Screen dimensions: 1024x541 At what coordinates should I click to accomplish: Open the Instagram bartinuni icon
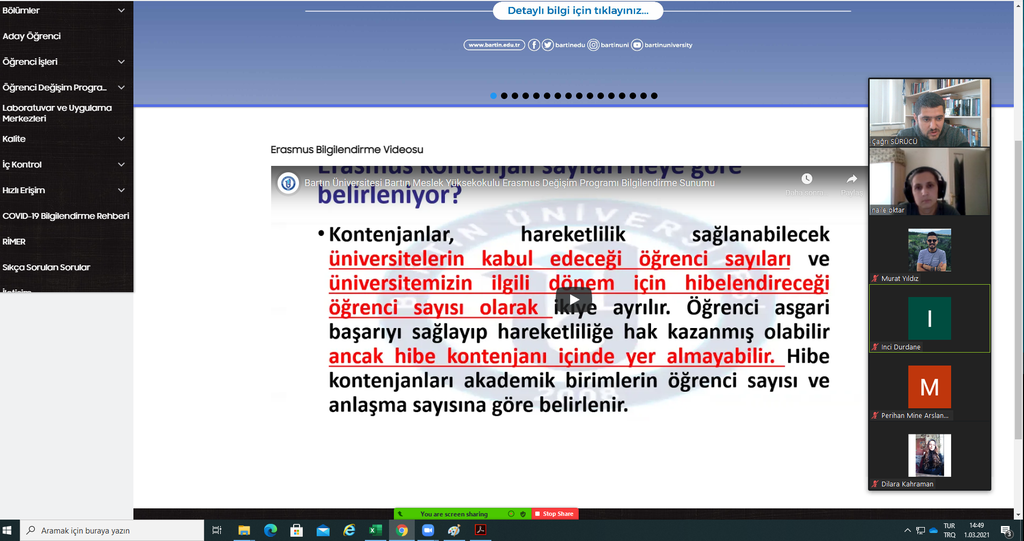click(593, 45)
